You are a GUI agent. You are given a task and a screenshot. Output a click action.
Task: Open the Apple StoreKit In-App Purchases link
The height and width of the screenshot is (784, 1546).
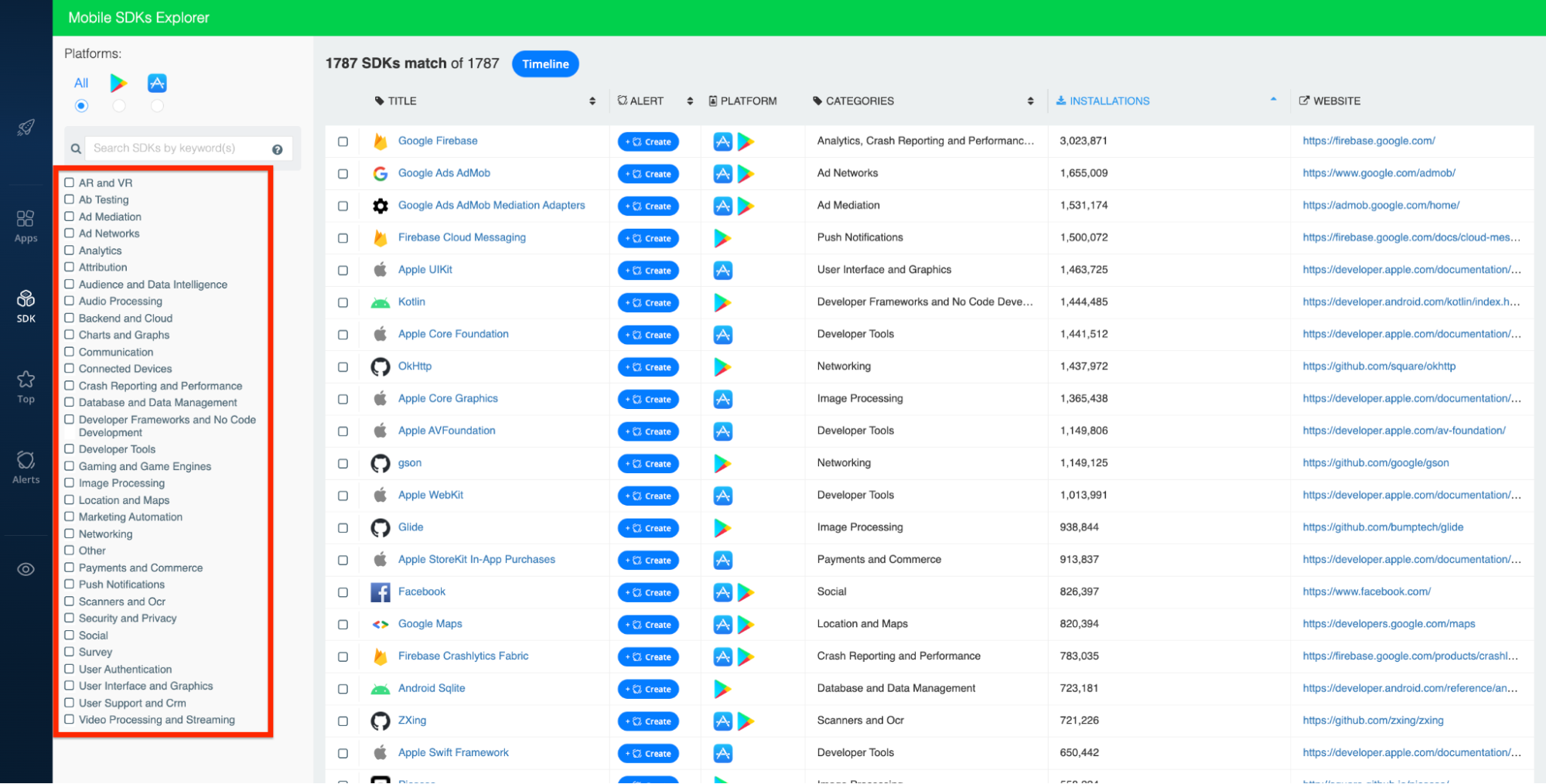coord(476,560)
